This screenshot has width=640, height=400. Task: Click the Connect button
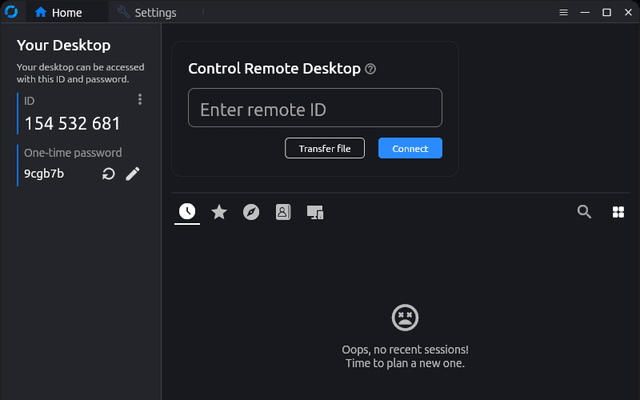click(x=410, y=148)
